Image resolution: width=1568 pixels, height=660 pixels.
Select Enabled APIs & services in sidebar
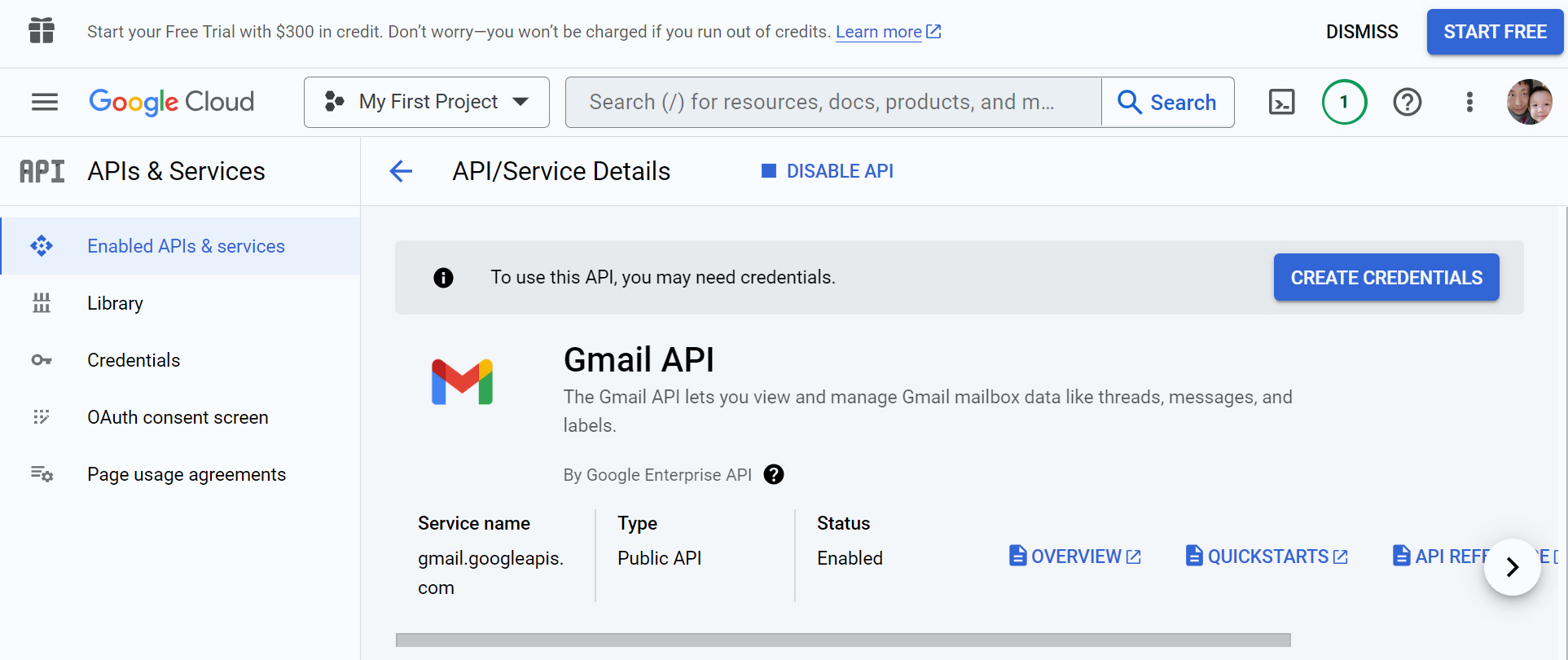(186, 246)
